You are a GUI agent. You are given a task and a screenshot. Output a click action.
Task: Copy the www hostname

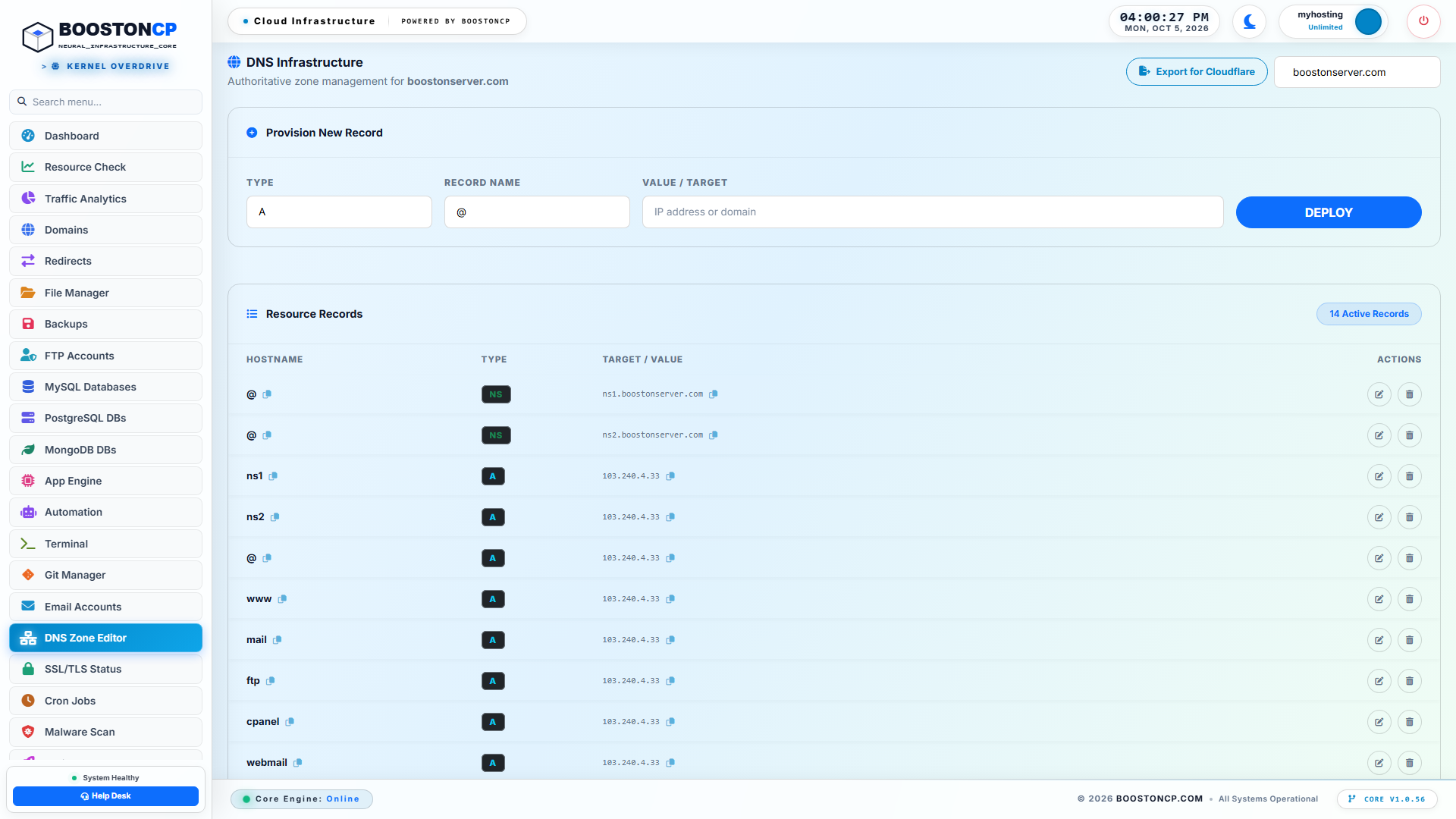[x=282, y=599]
